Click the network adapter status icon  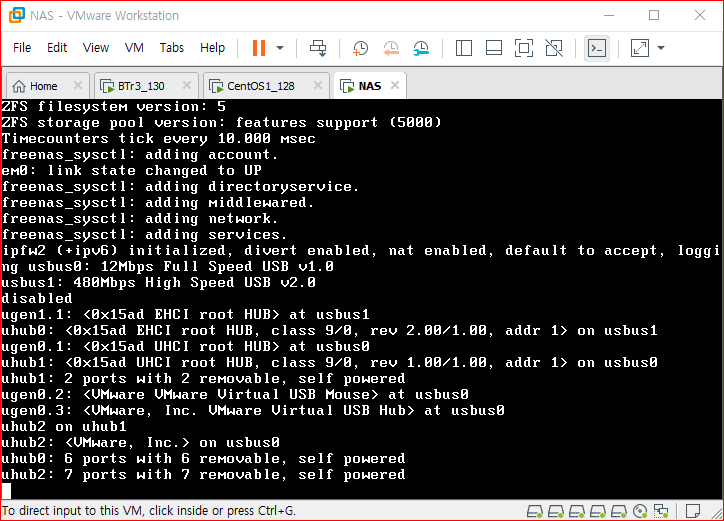click(661, 511)
